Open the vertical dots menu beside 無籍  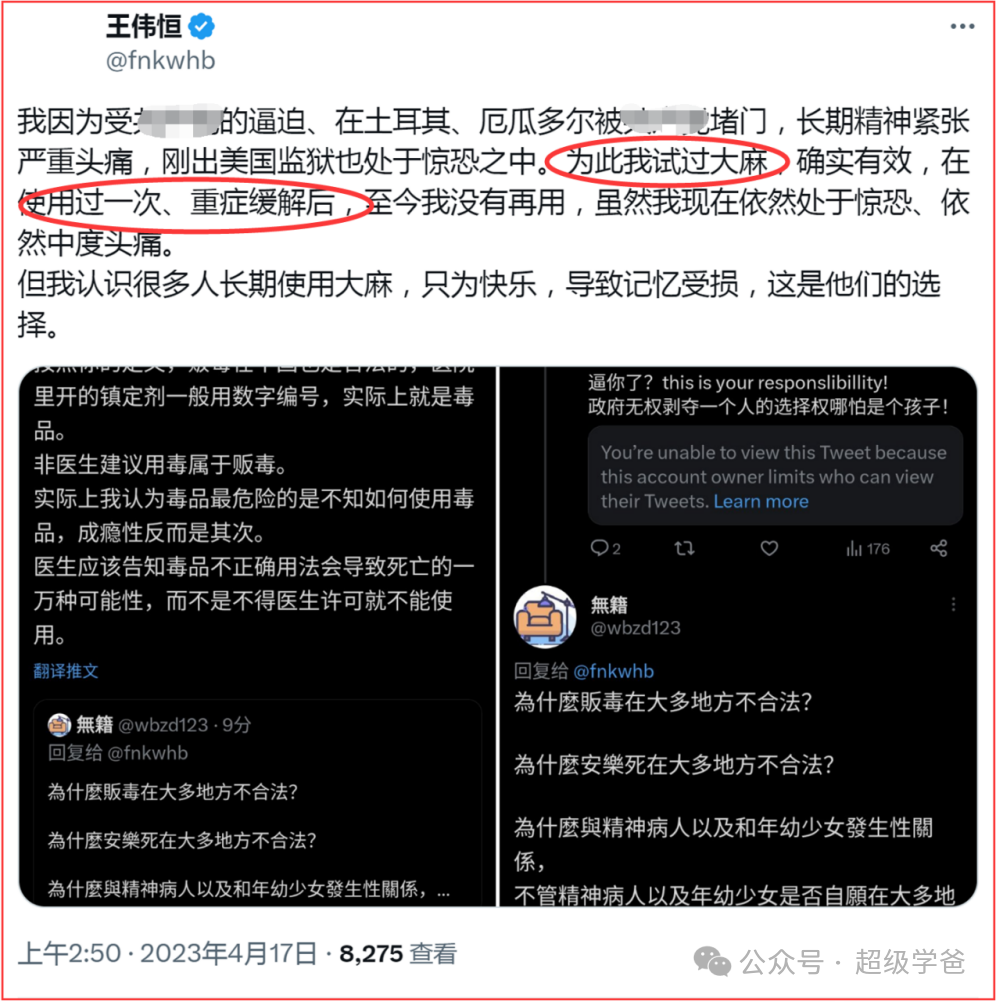pyautogui.click(x=953, y=605)
